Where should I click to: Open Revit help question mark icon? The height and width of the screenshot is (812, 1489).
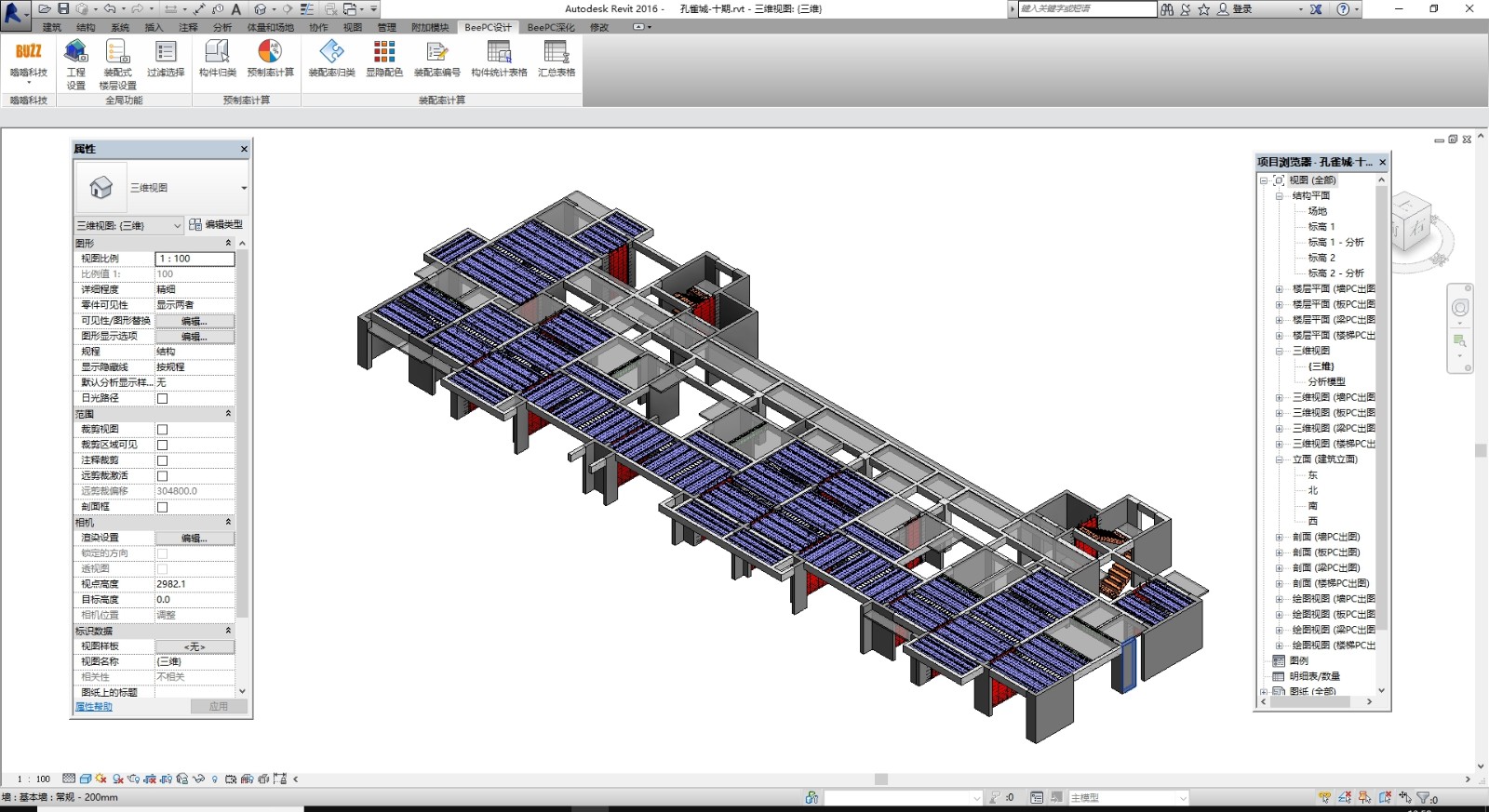1343,9
